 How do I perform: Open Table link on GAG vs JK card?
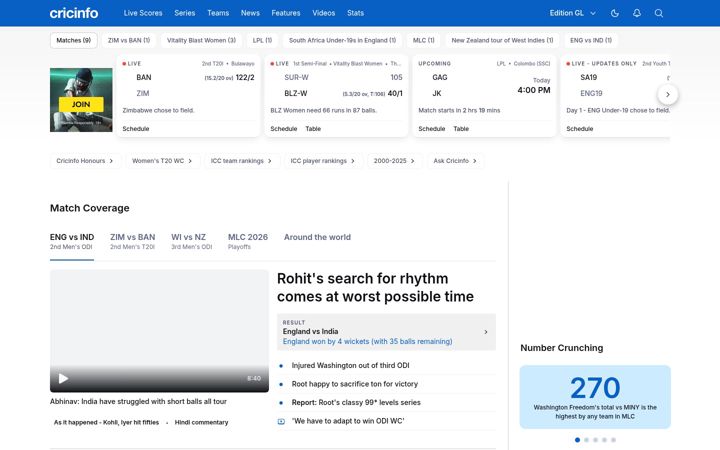coord(461,129)
